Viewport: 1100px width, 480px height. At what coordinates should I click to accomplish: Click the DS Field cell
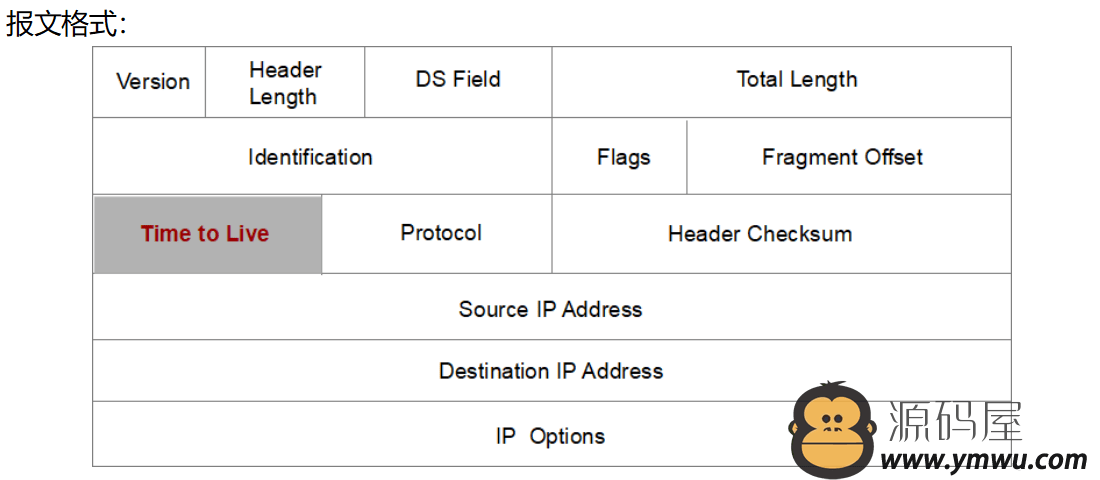[458, 81]
